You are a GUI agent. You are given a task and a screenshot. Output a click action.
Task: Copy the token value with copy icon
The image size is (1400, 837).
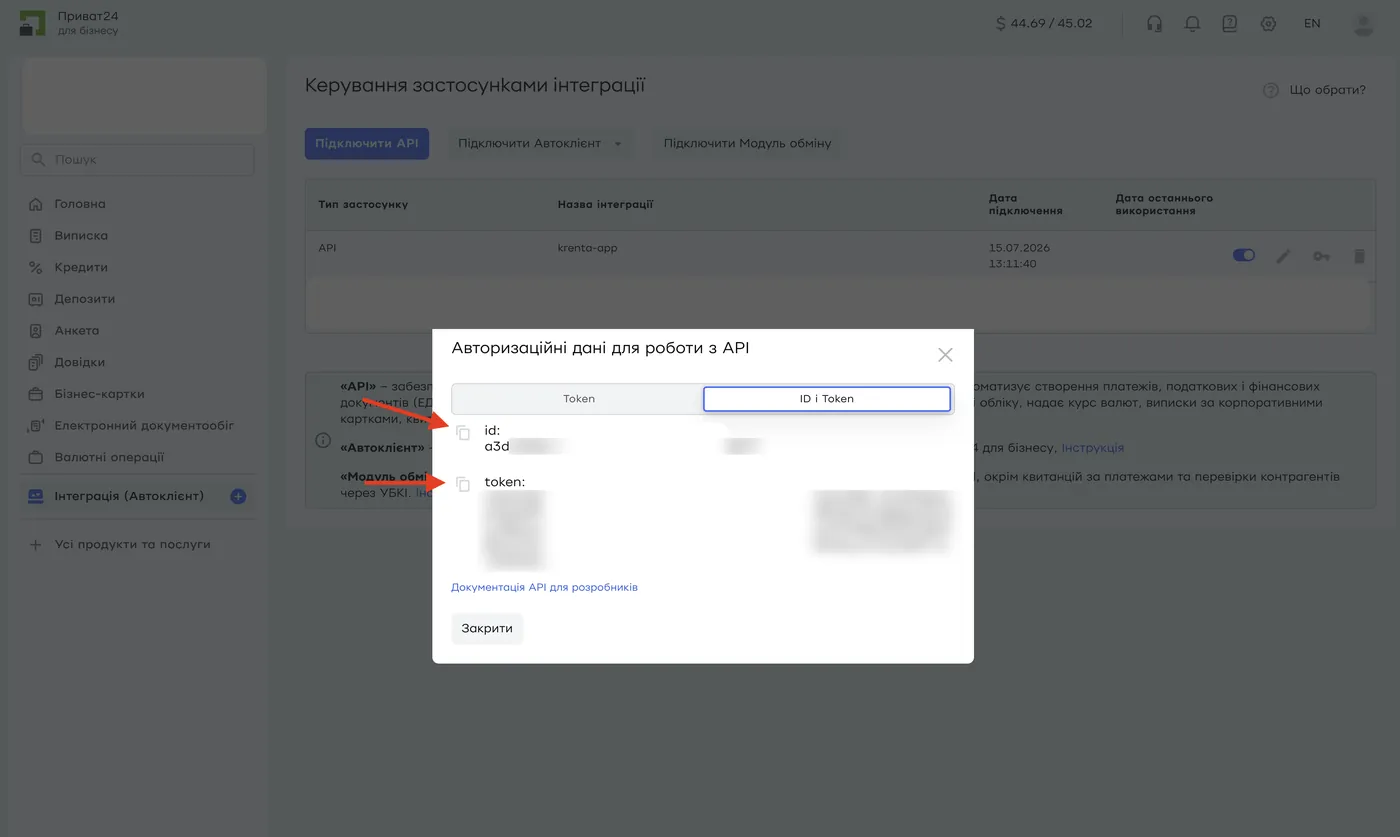tap(463, 484)
